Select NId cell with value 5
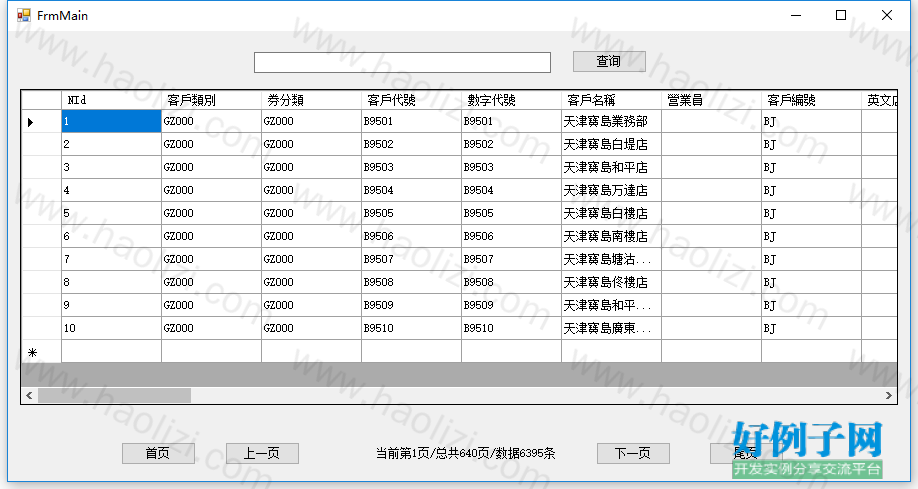 tap(111, 213)
